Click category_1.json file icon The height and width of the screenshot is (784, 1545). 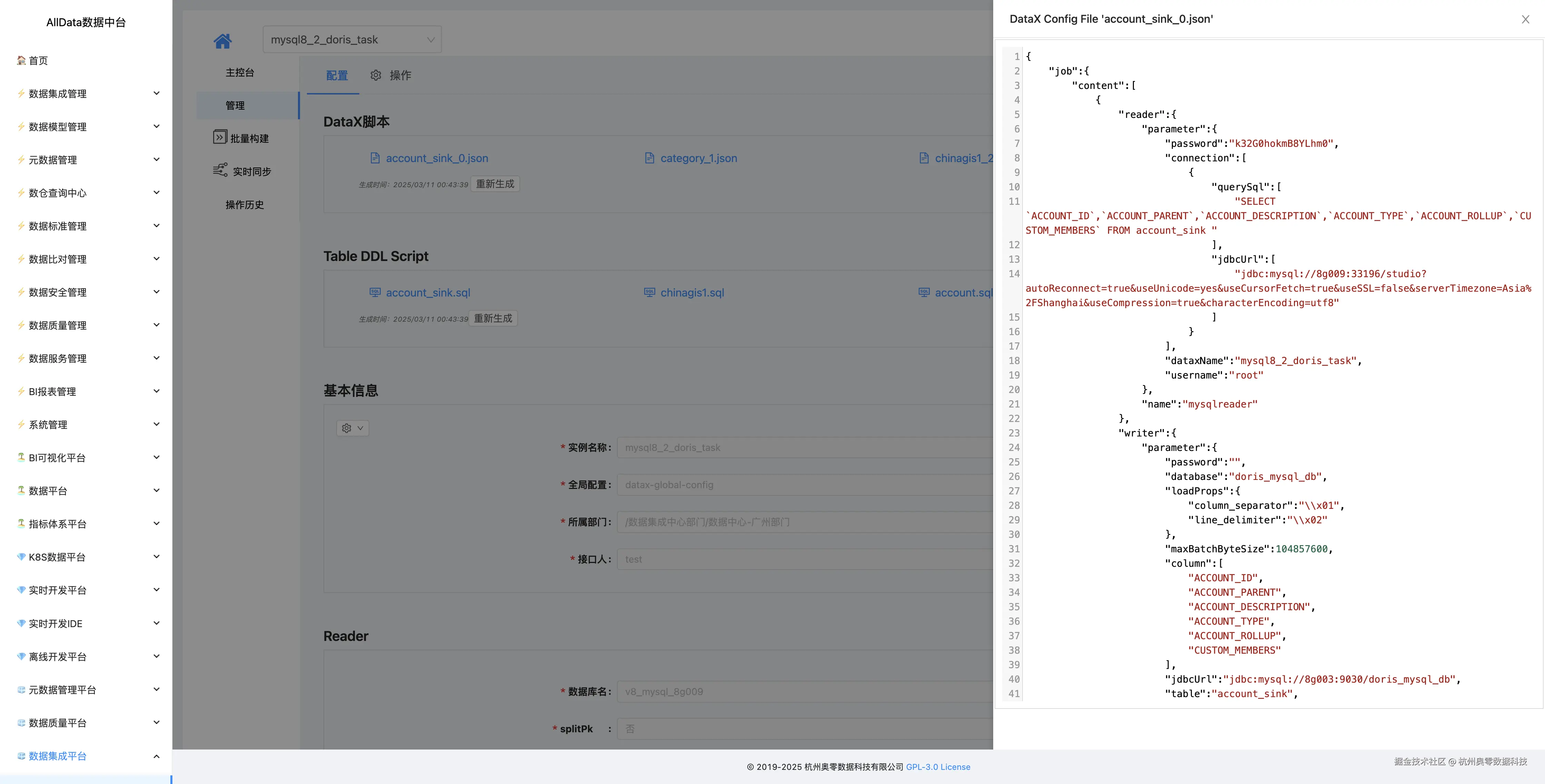coord(649,158)
